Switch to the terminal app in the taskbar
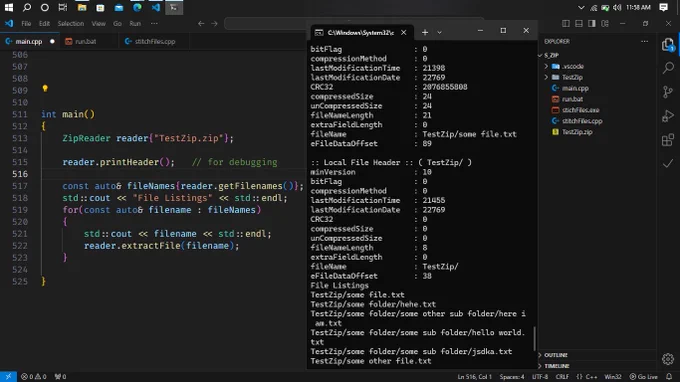The height and width of the screenshot is (382, 680). [x=174, y=7]
